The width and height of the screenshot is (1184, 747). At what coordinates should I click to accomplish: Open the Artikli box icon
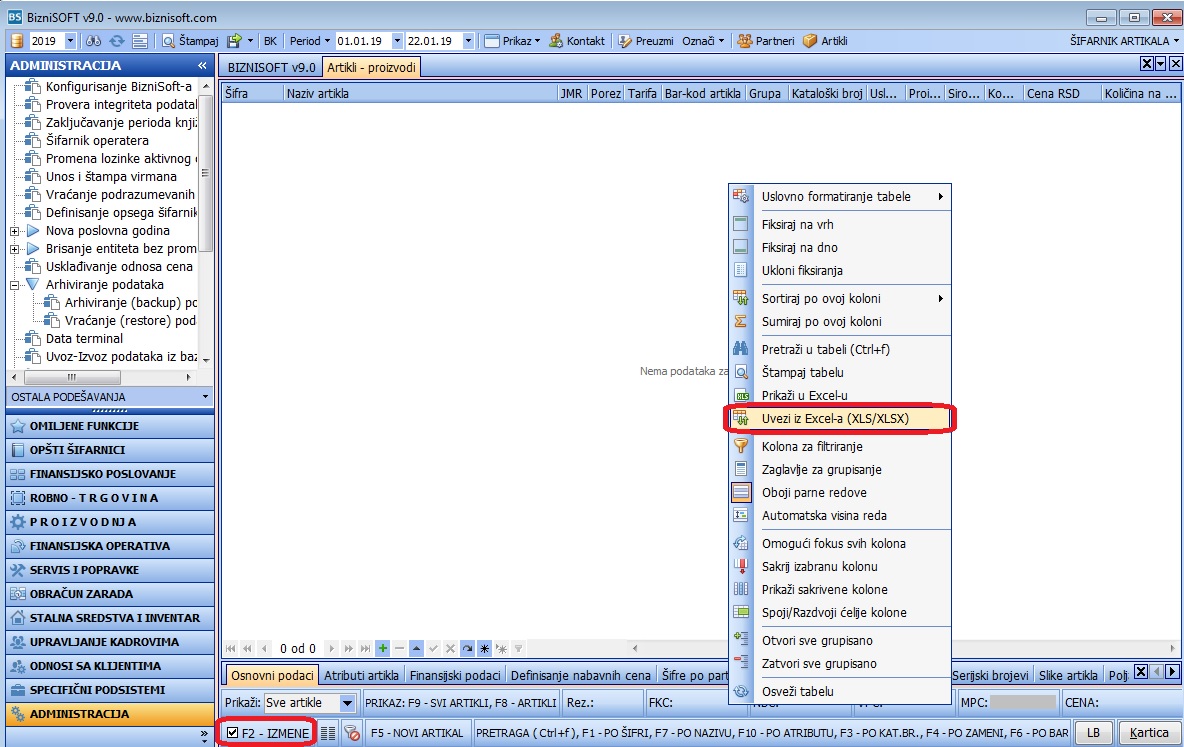pyautogui.click(x=809, y=41)
